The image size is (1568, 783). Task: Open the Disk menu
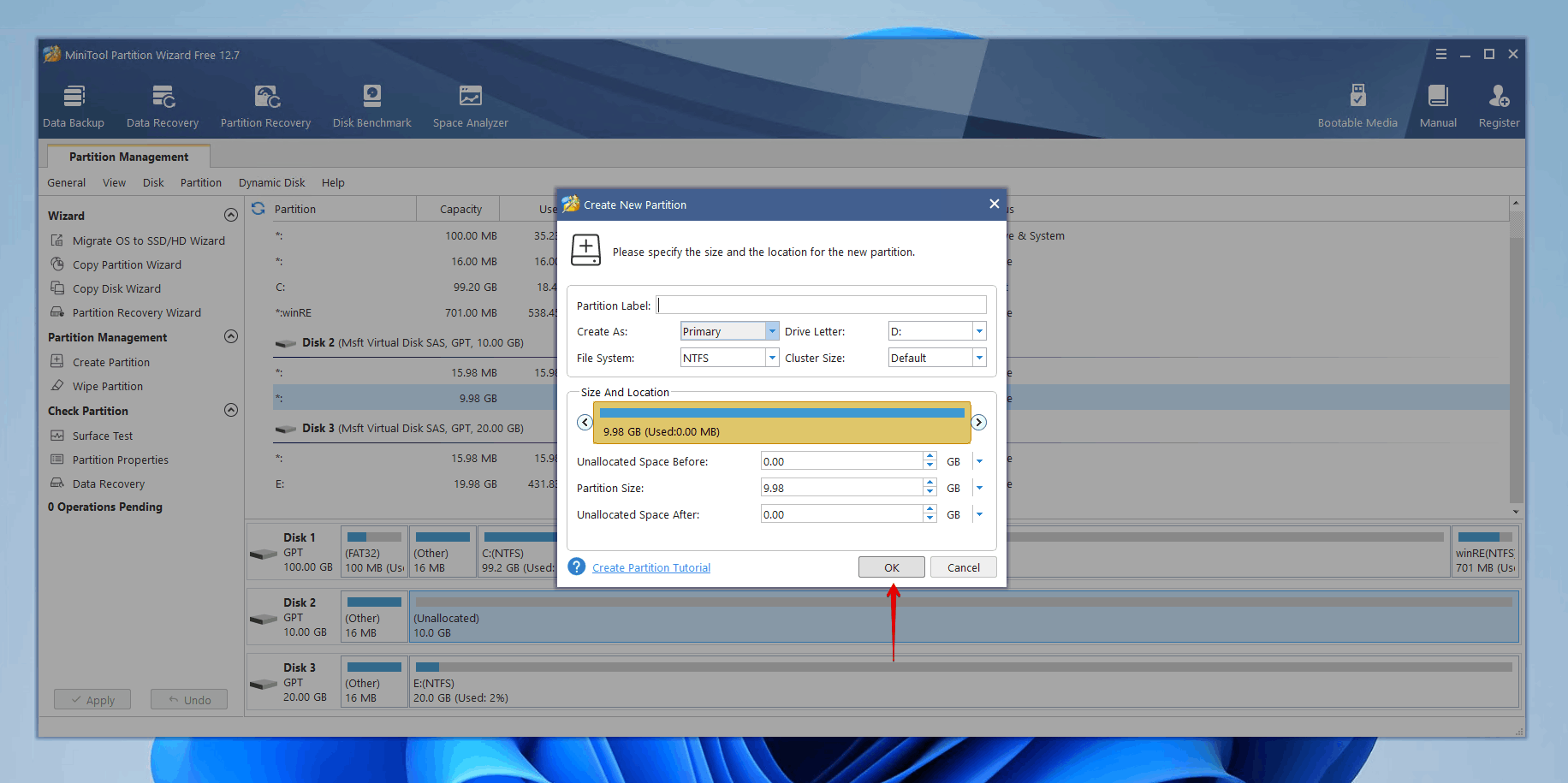[153, 182]
